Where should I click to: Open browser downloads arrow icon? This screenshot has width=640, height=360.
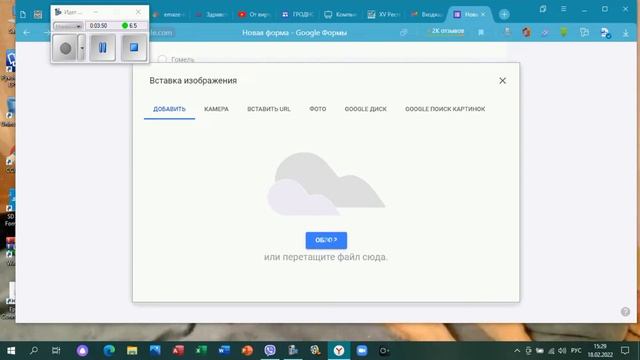(625, 33)
